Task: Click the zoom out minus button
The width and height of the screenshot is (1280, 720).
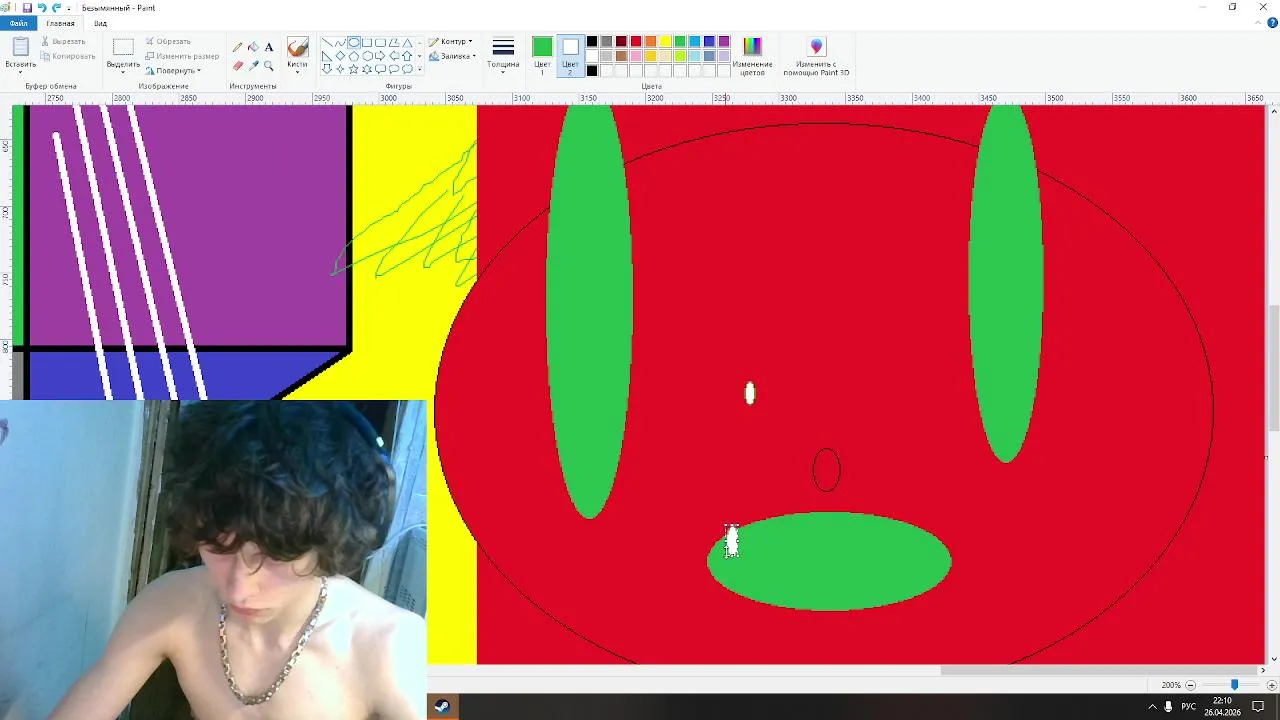Action: point(1190,685)
